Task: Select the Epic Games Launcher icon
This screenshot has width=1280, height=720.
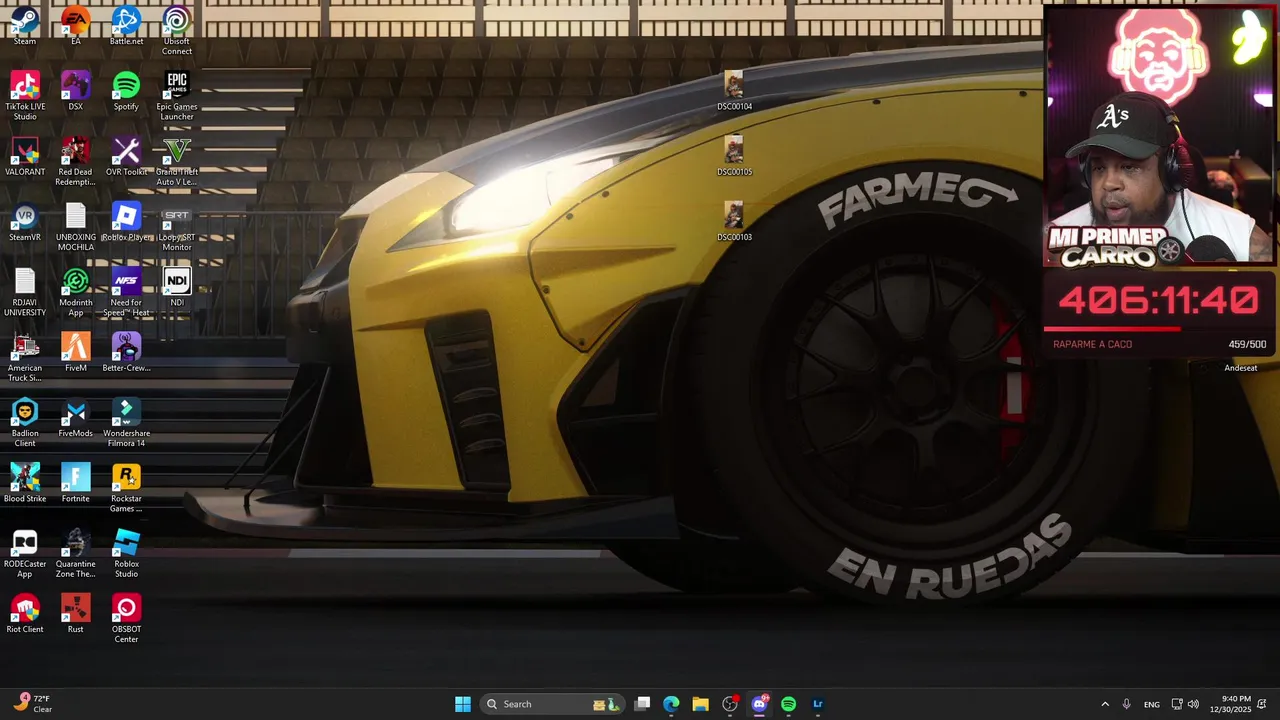Action: pos(177,97)
